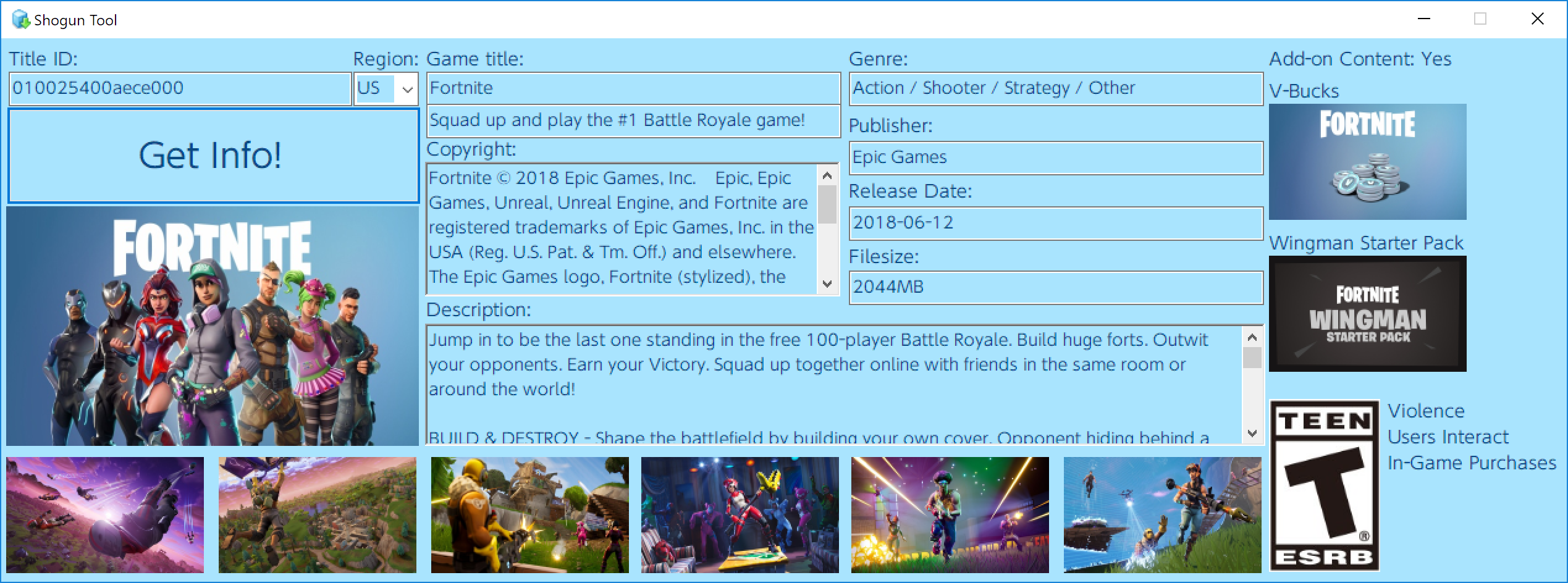Click the Squad up tagline field

click(x=633, y=120)
